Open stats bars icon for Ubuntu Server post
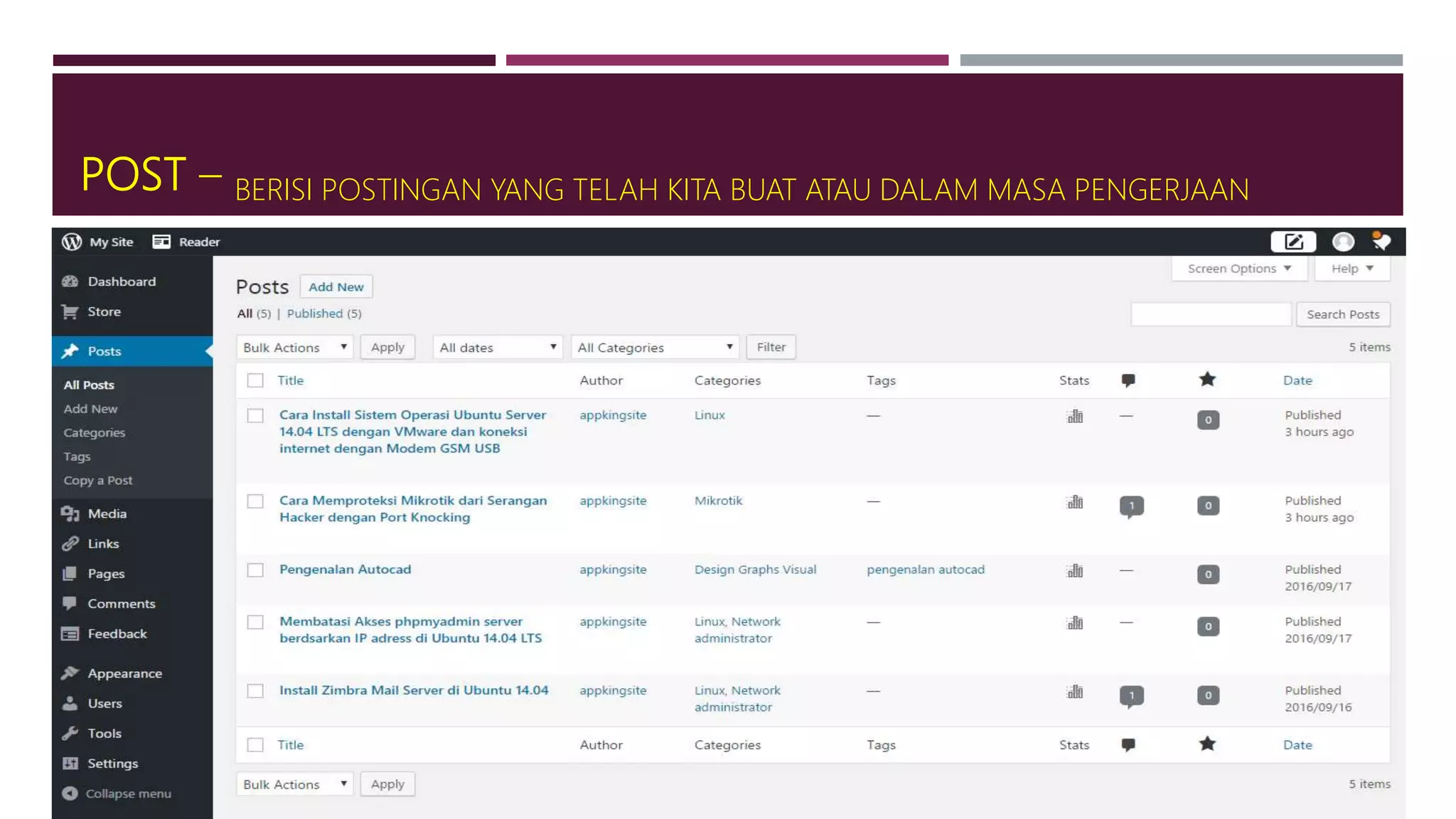The height and width of the screenshot is (819, 1456). [x=1075, y=416]
